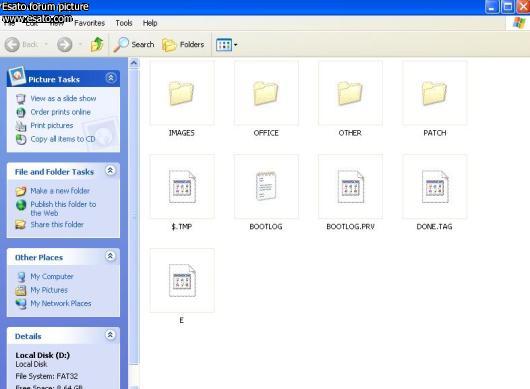Screen dimensions: 530x389
Task: Click the Make a new folder icon
Action: [x=21, y=191]
